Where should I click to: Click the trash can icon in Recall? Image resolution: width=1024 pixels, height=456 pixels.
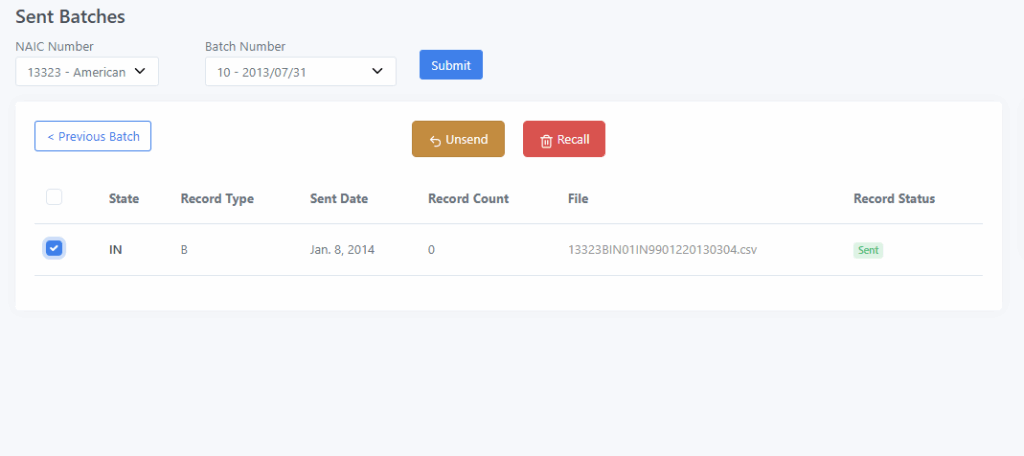coord(547,140)
